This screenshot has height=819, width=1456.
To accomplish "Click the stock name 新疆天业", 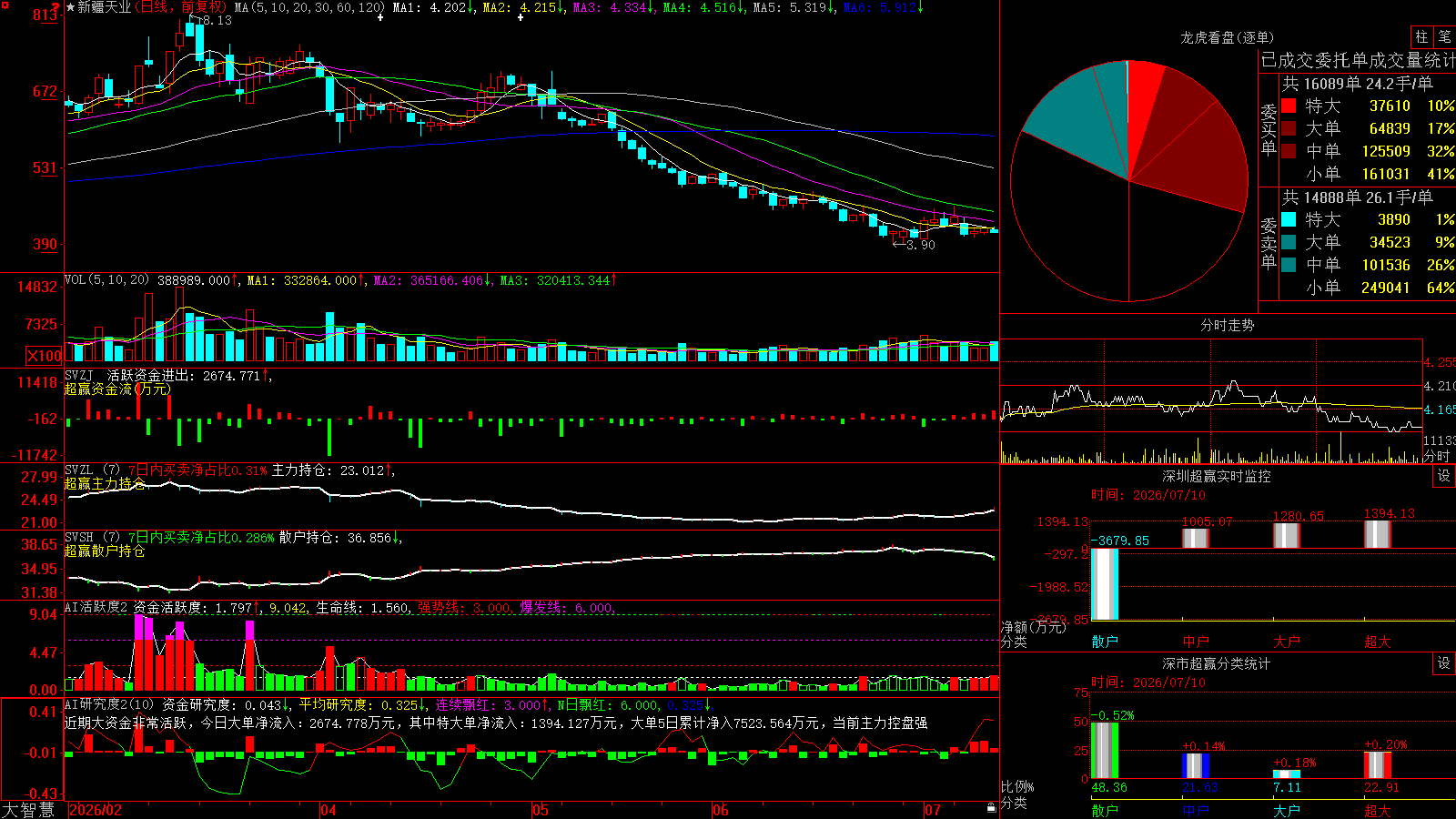I will (104, 7).
